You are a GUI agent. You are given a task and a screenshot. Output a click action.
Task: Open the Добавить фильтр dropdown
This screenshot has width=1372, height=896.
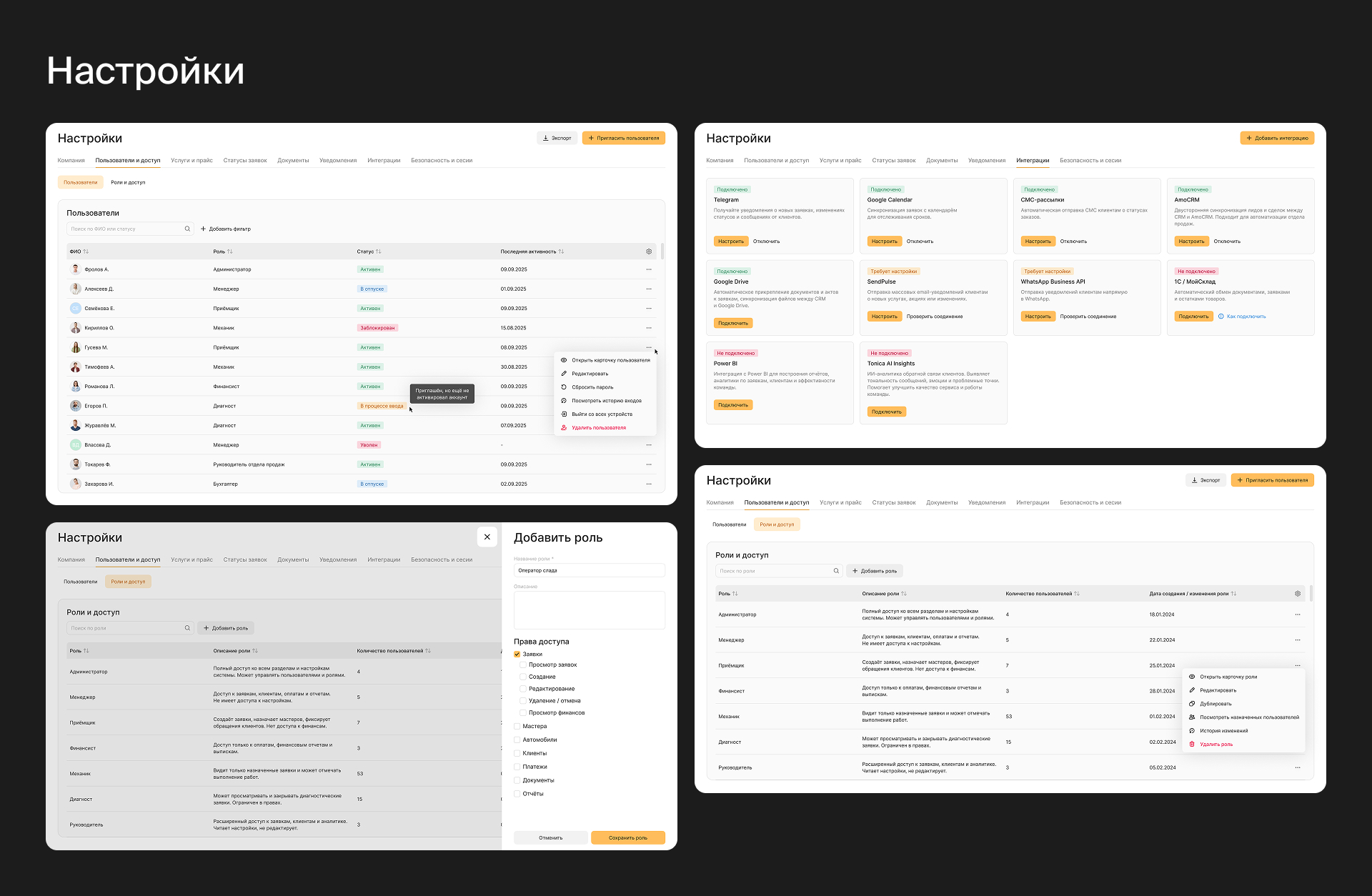(226, 229)
